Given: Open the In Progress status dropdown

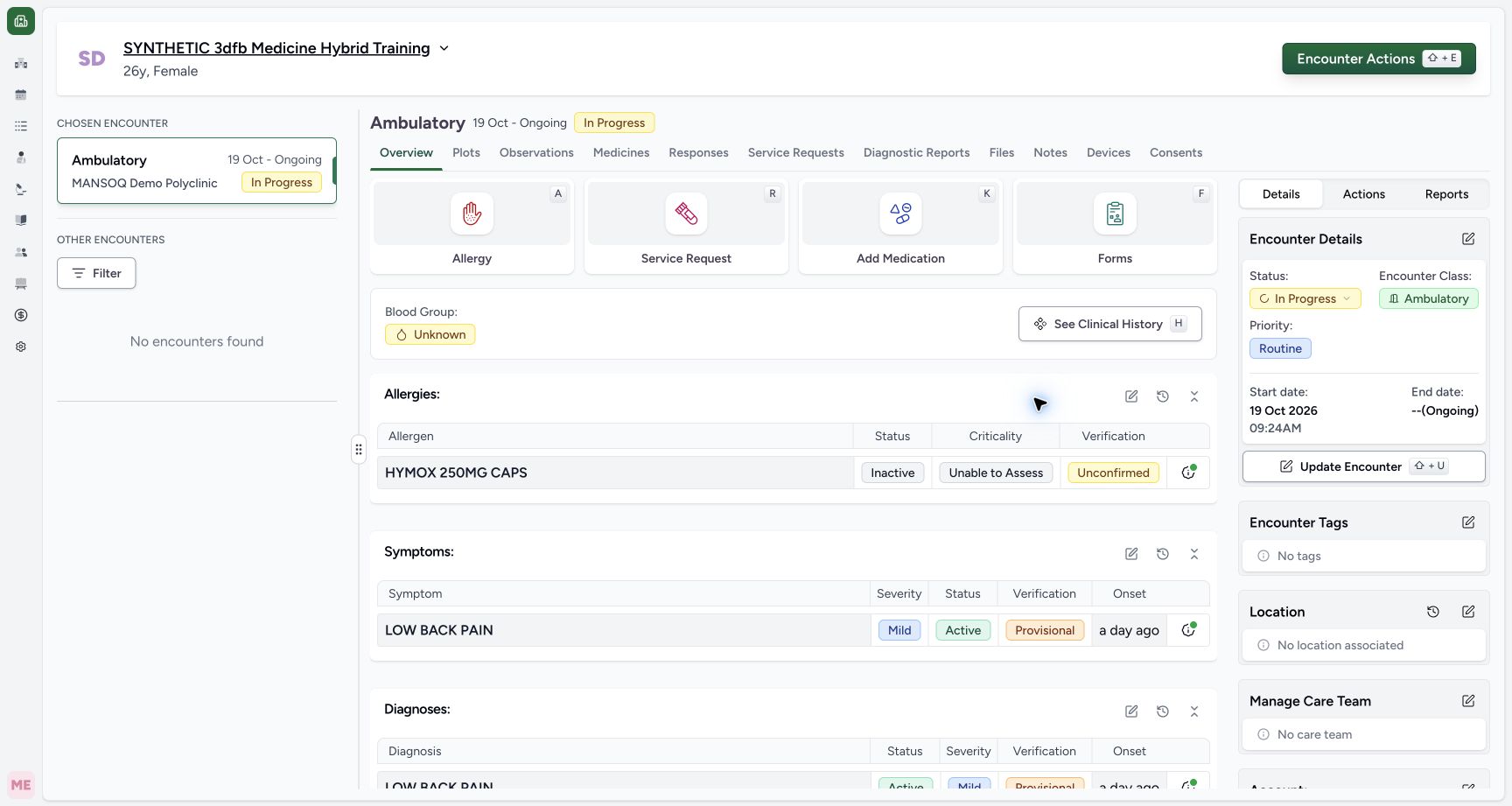Looking at the screenshot, I should [1305, 298].
